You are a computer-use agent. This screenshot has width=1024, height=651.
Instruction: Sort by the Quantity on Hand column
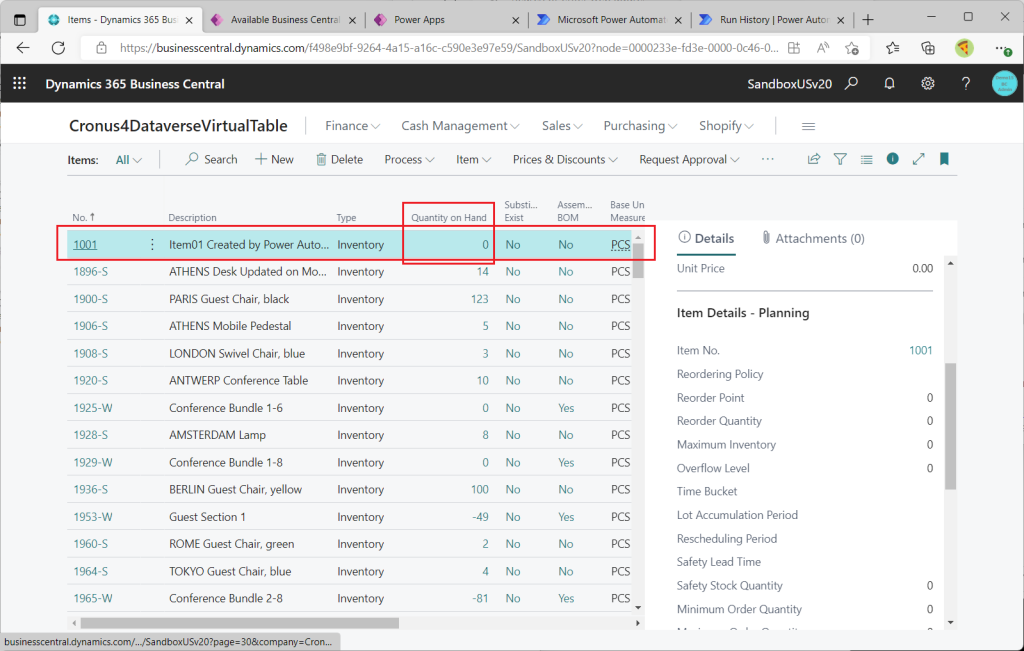[449, 217]
